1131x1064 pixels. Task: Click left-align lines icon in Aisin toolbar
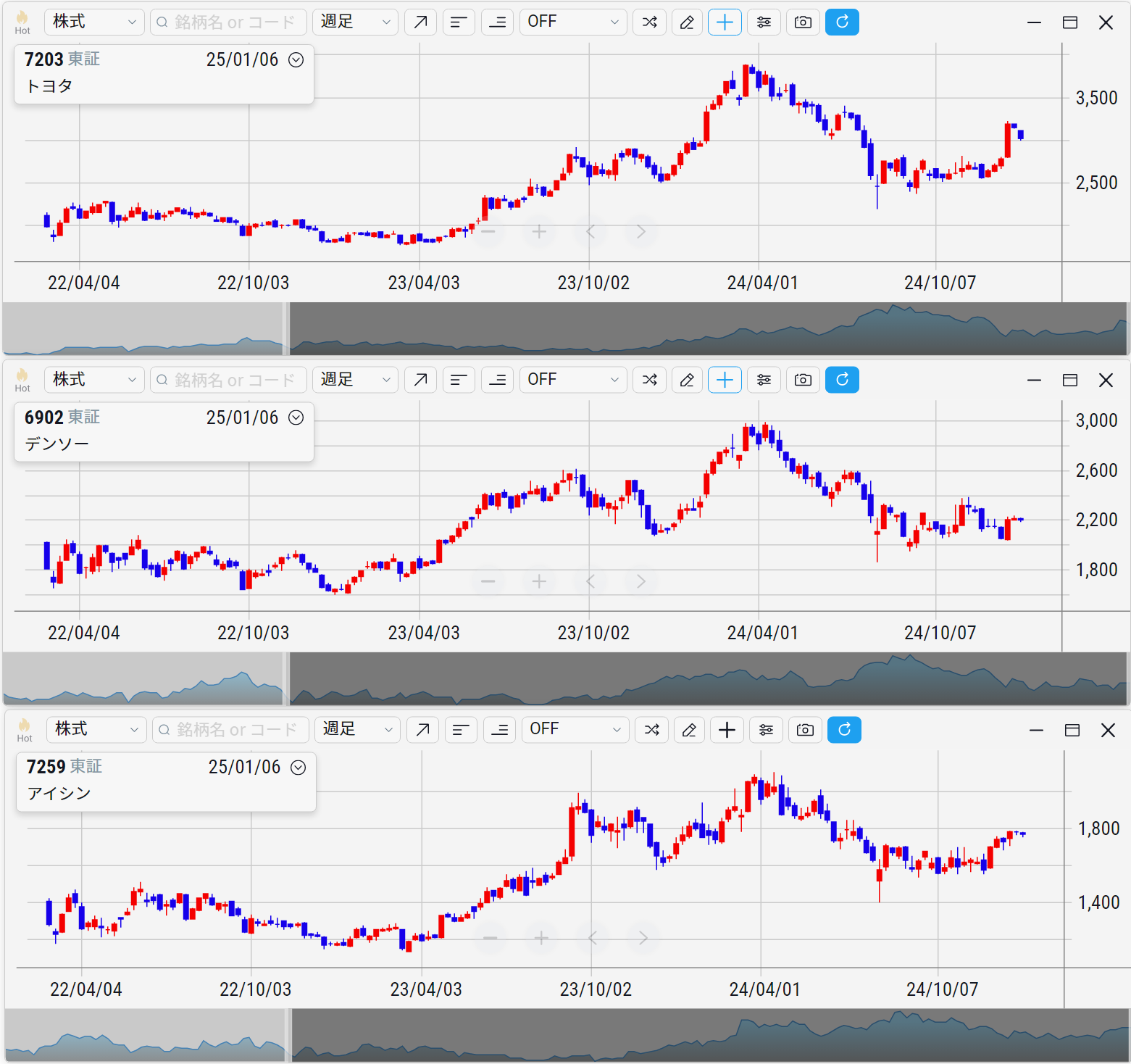pos(461,729)
